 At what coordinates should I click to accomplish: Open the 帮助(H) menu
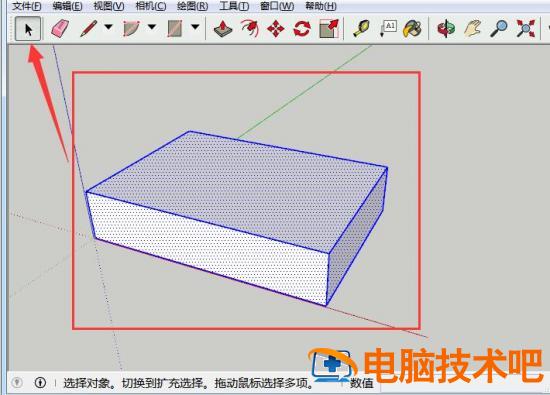pyautogui.click(x=321, y=6)
